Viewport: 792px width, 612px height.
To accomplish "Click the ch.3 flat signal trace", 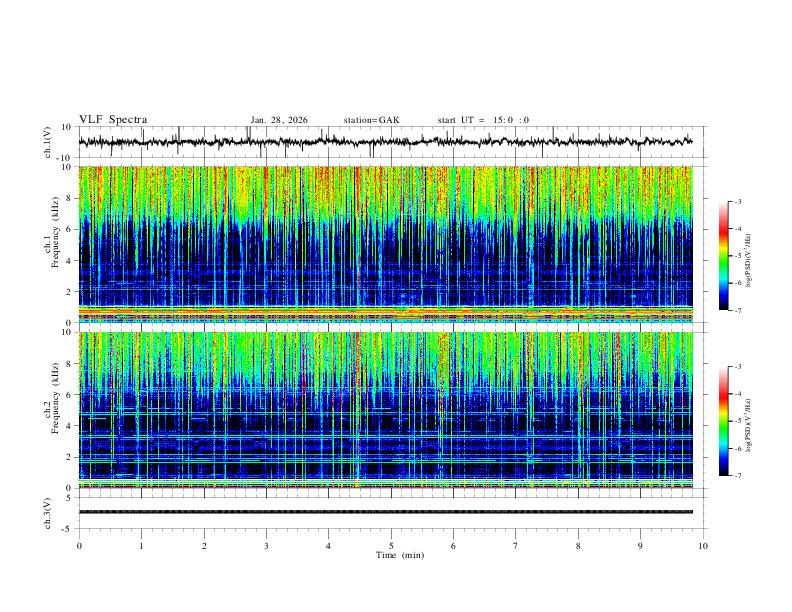I will [x=386, y=512].
